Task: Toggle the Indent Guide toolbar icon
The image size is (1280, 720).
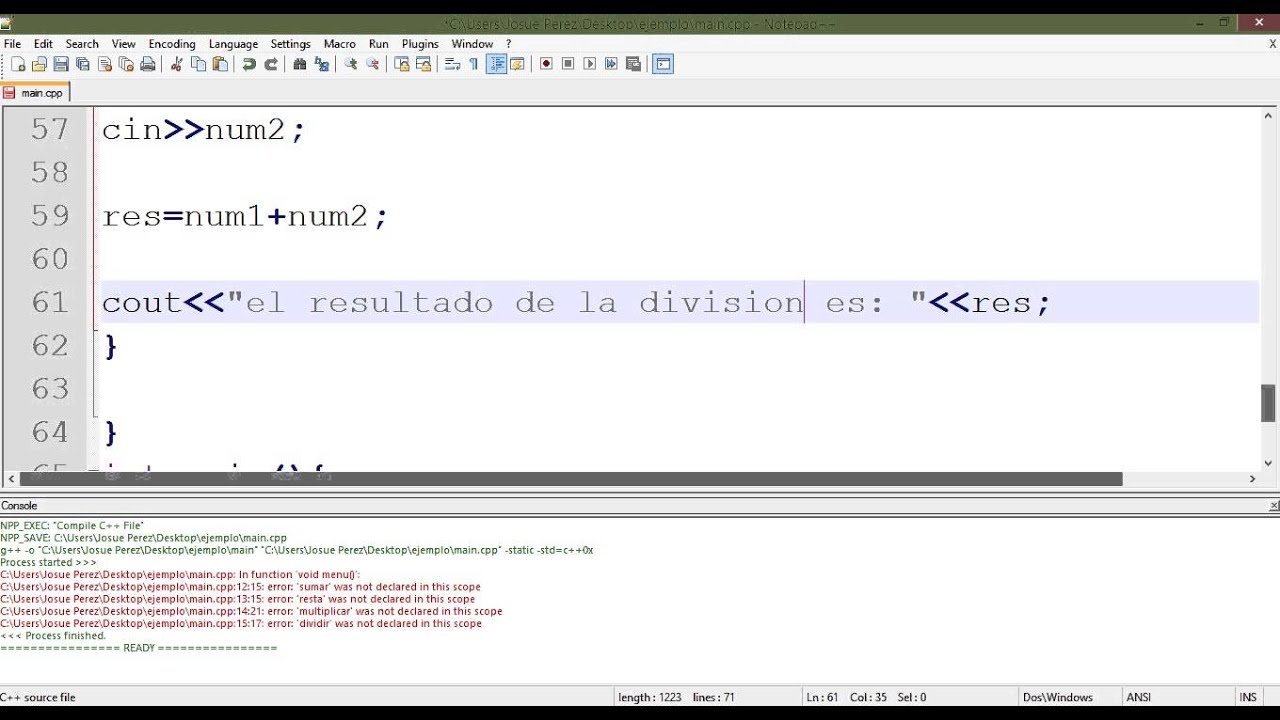Action: tap(496, 64)
